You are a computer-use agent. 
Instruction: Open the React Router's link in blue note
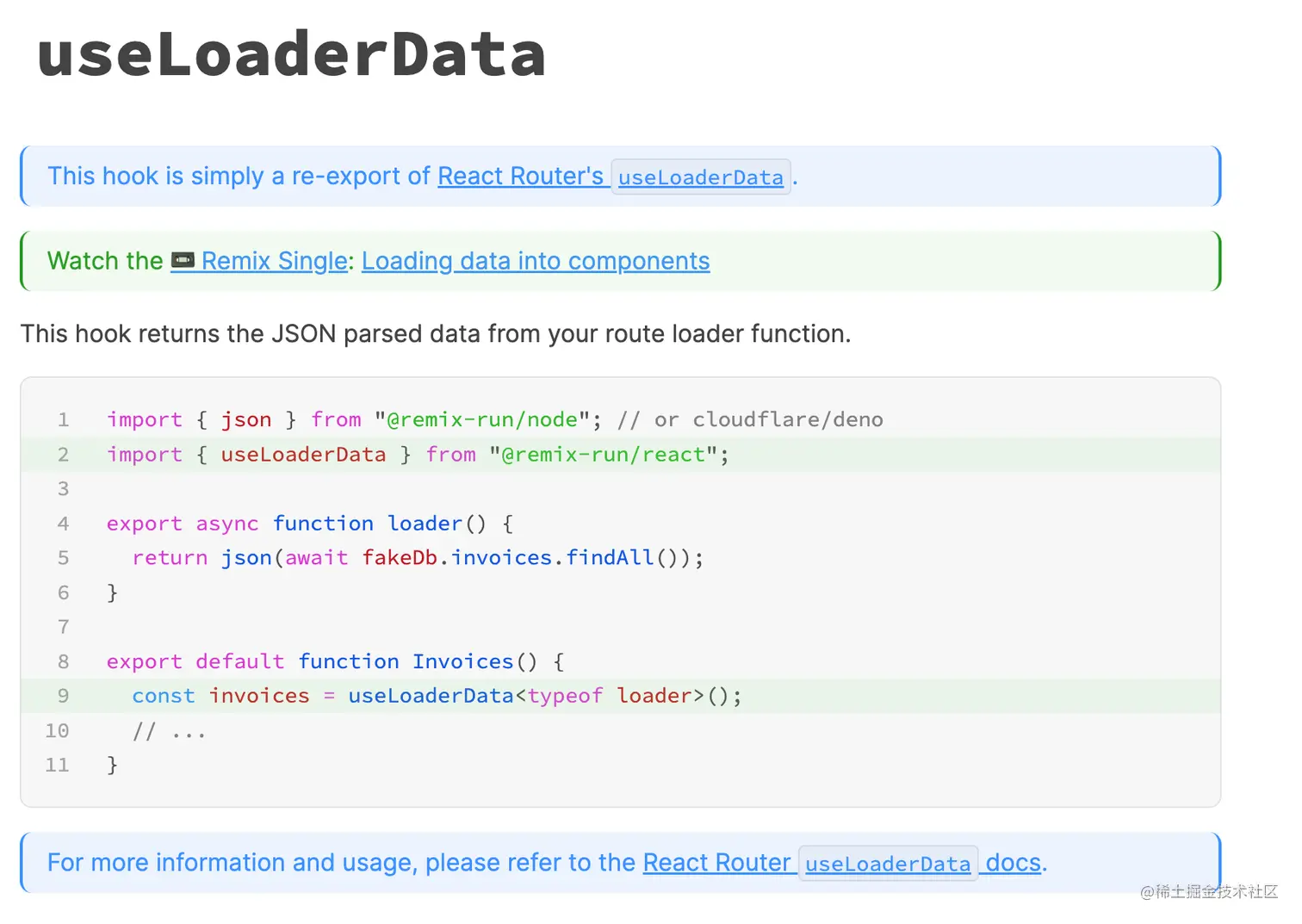click(x=520, y=176)
